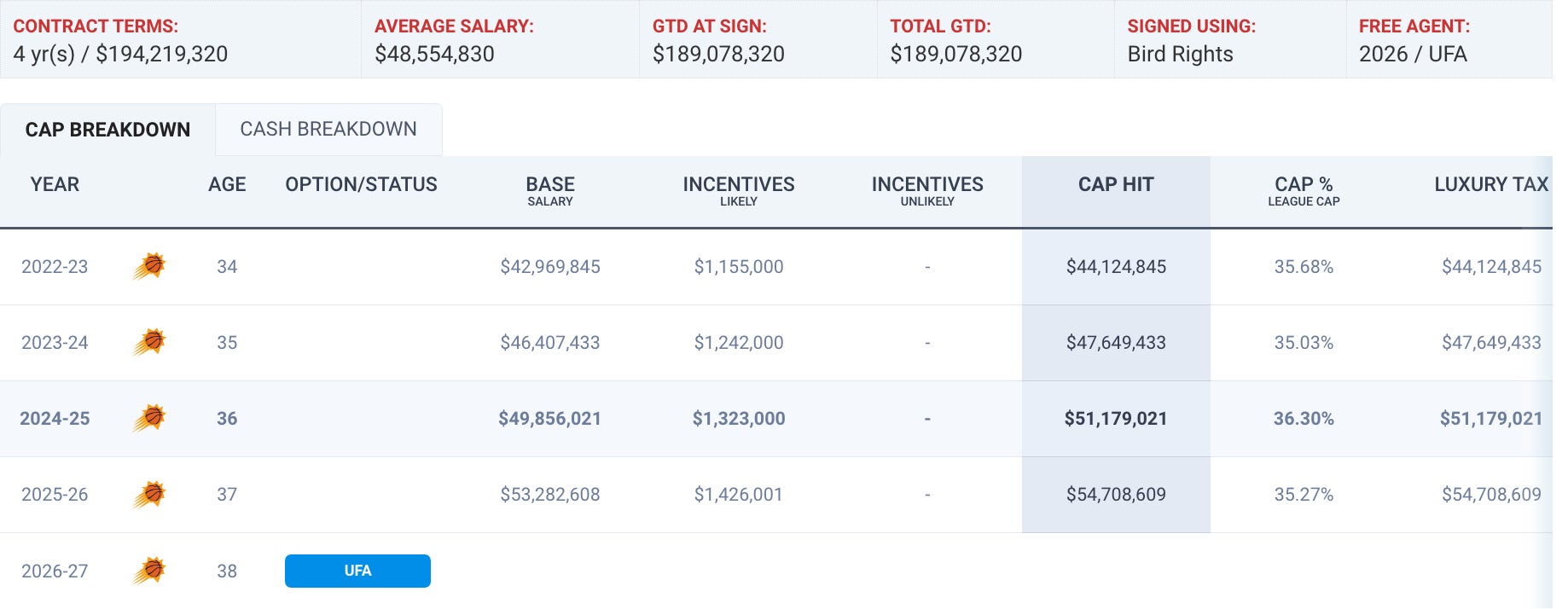Click the Option/Status column header
This screenshot has height=609, width=1568.
361,185
